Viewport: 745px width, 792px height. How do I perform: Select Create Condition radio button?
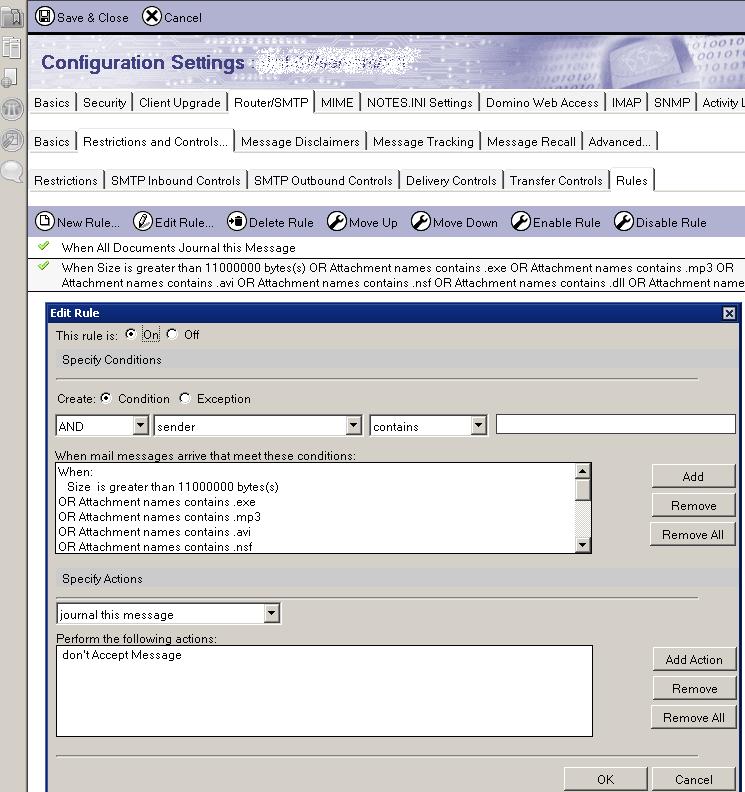[x=106, y=398]
